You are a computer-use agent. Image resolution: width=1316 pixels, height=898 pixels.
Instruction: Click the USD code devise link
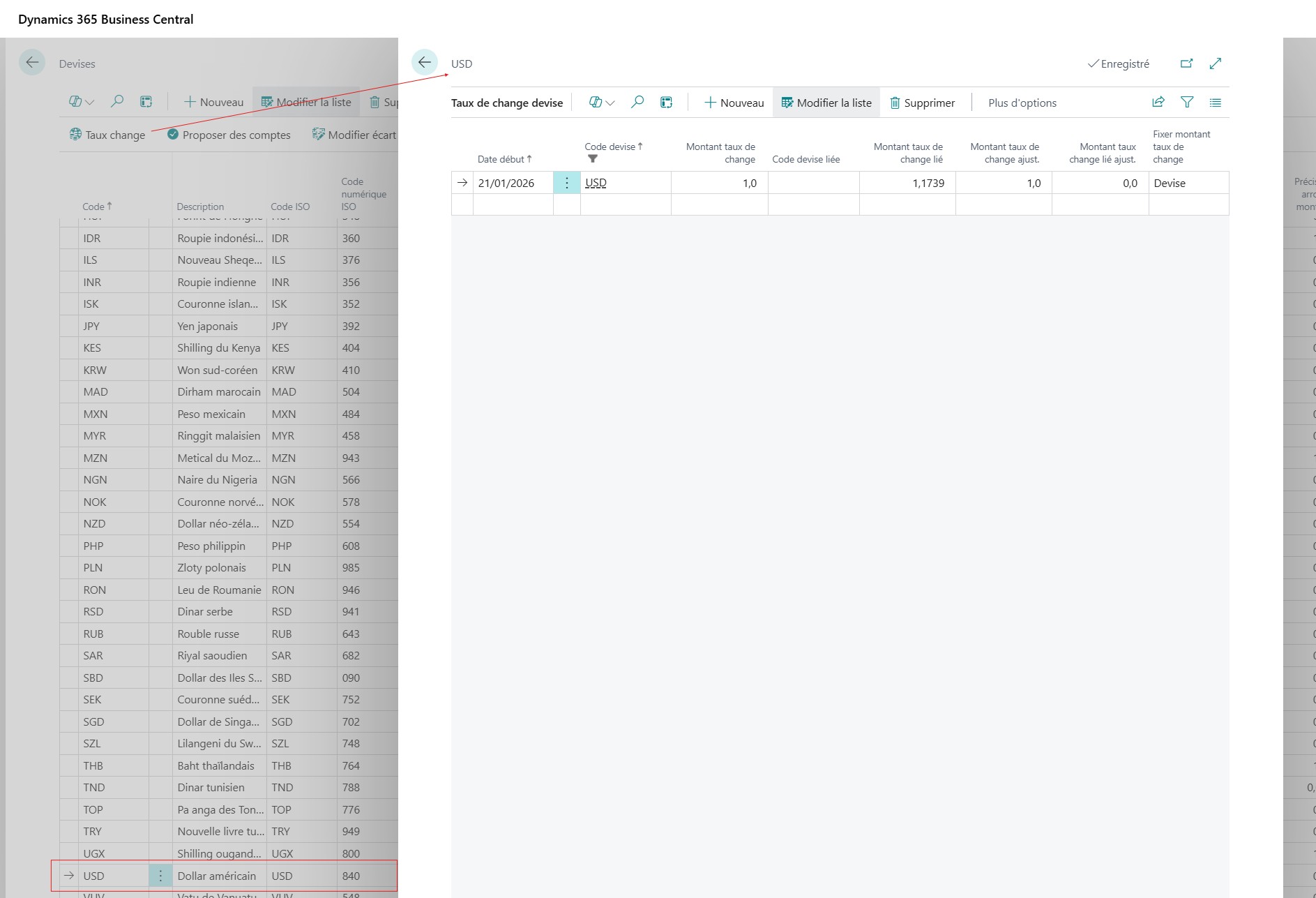596,183
